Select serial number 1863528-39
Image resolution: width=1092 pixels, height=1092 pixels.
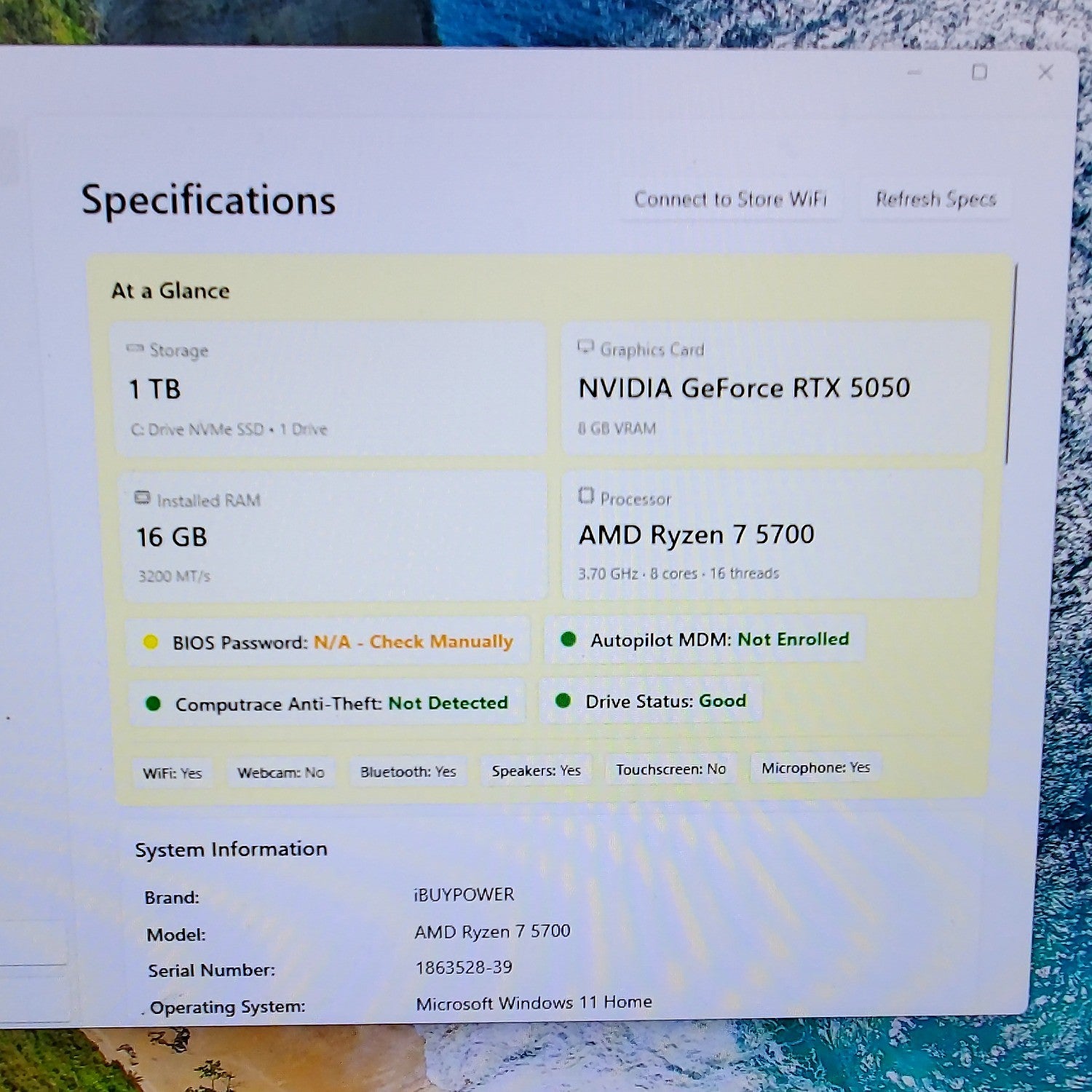tap(464, 968)
